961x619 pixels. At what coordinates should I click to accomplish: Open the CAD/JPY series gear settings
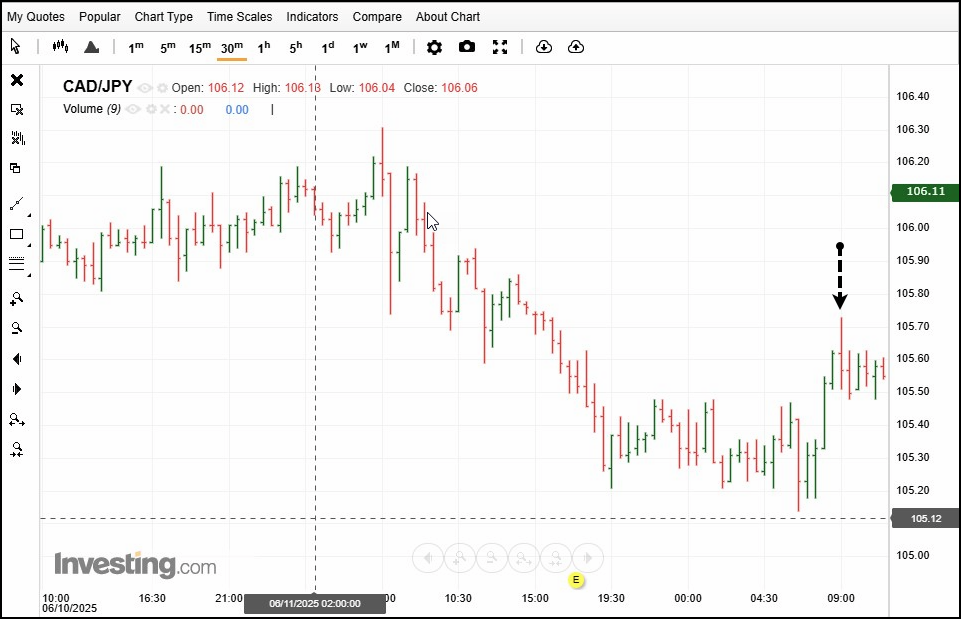162,88
